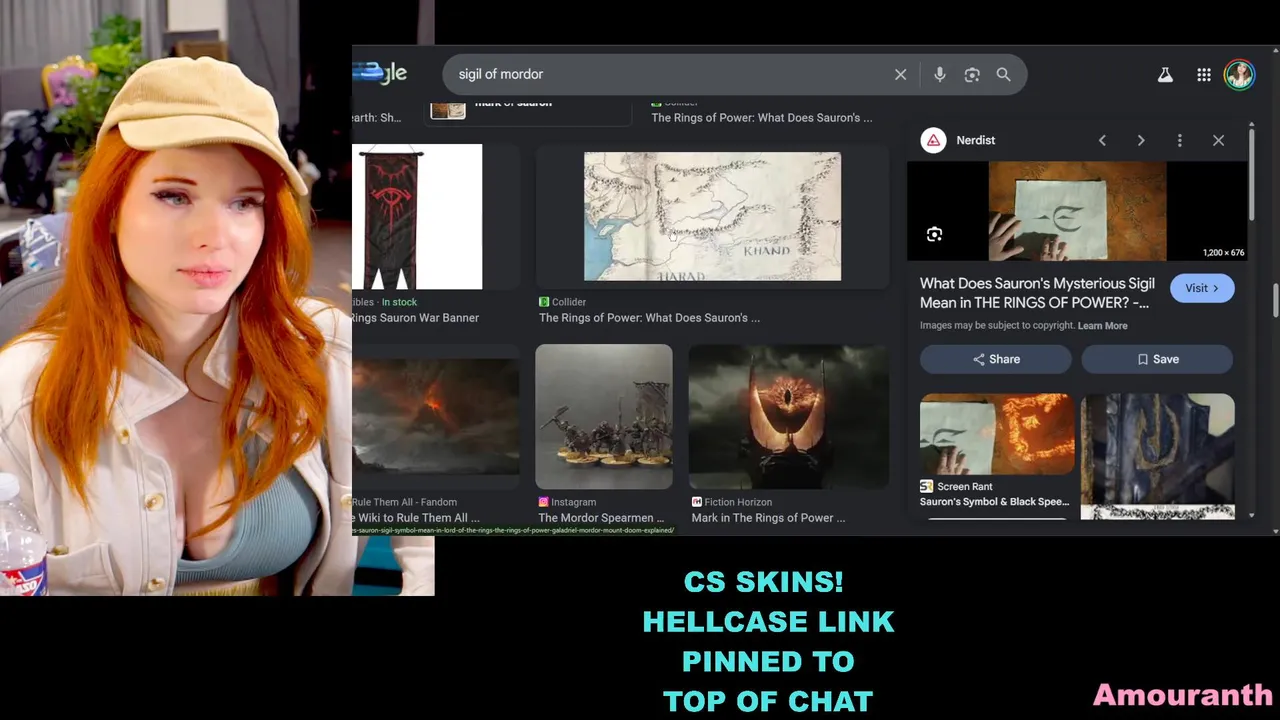Image resolution: width=1280 pixels, height=720 pixels.
Task: Open the Google account avatar
Action: click(1239, 75)
